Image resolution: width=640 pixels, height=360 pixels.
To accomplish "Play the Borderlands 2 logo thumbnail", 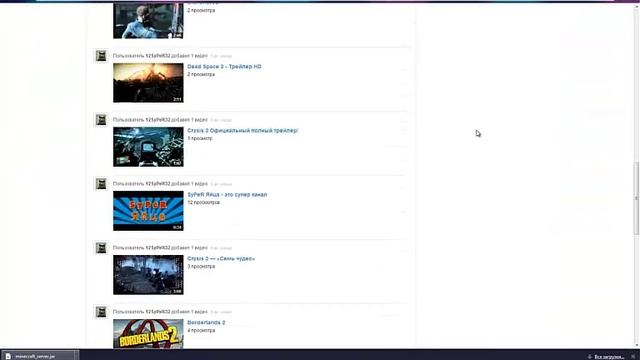I will click(148, 334).
